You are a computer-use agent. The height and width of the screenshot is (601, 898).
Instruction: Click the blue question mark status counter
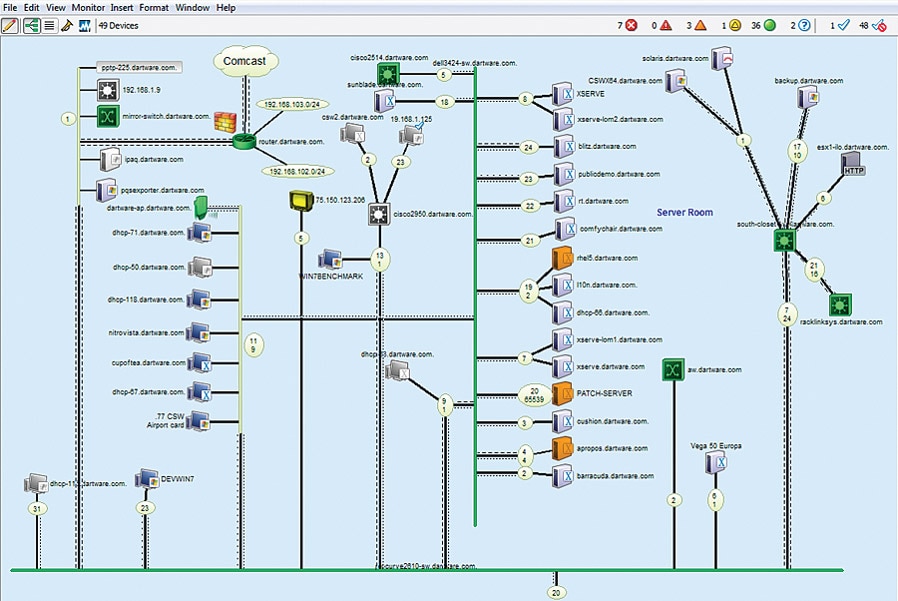click(x=806, y=23)
